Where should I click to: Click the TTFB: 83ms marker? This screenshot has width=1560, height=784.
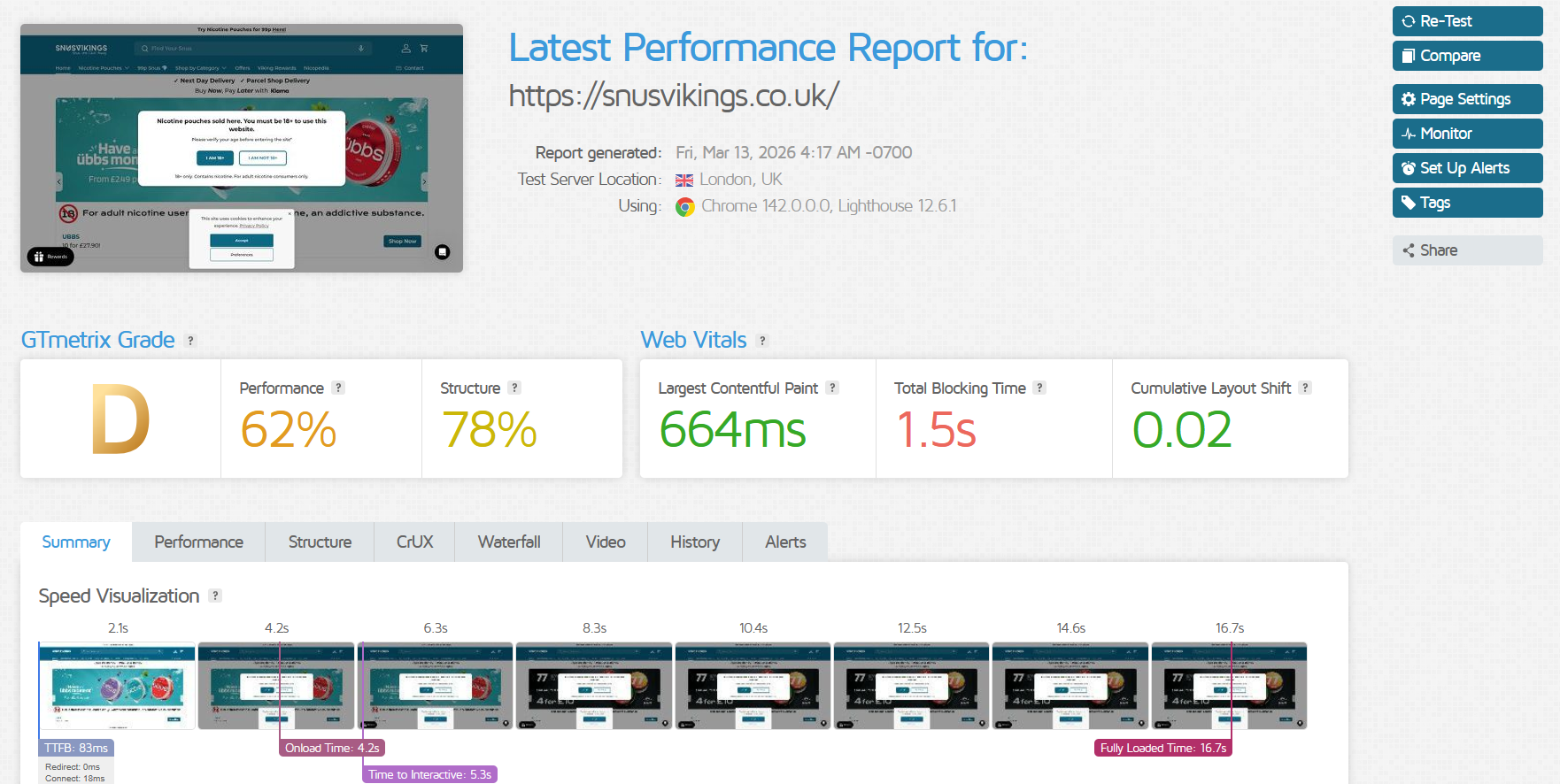tap(76, 748)
